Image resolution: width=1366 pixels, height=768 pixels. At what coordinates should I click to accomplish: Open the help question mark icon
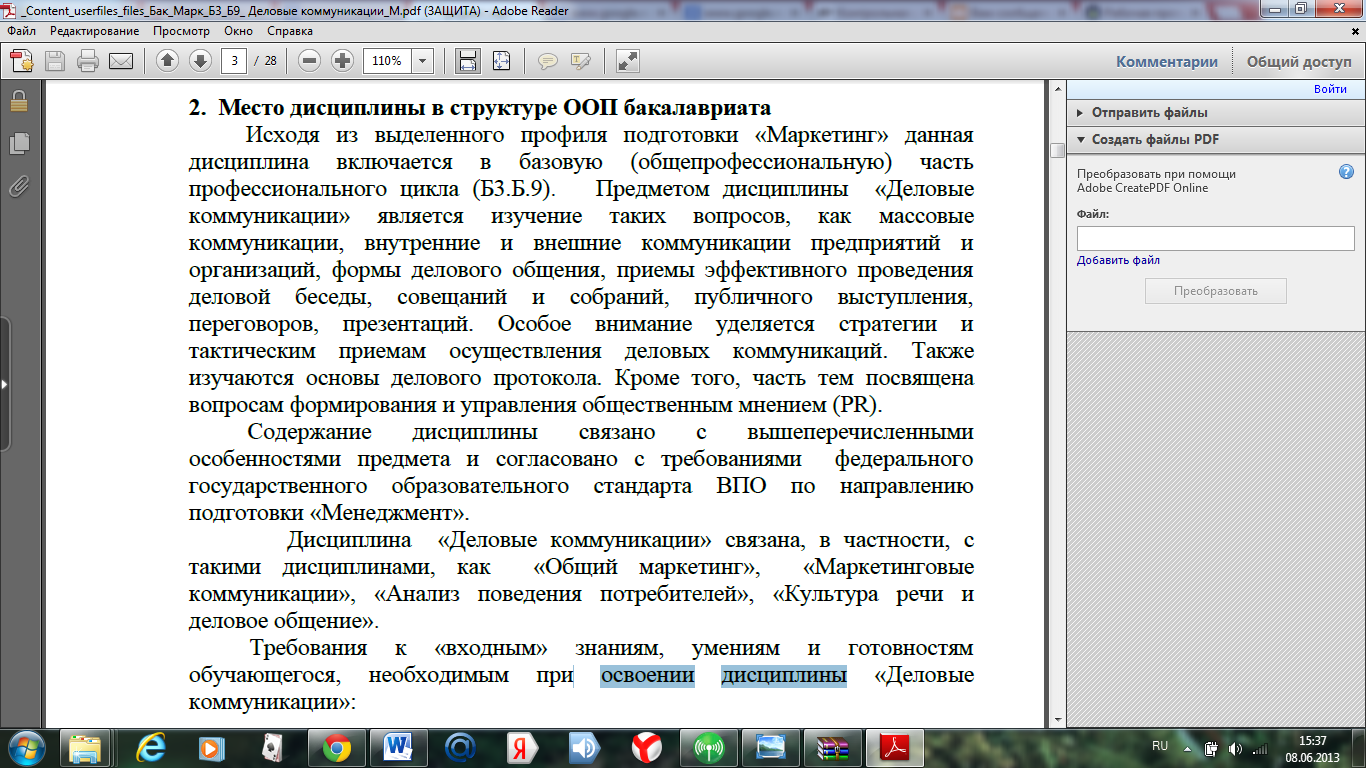coord(1346,172)
